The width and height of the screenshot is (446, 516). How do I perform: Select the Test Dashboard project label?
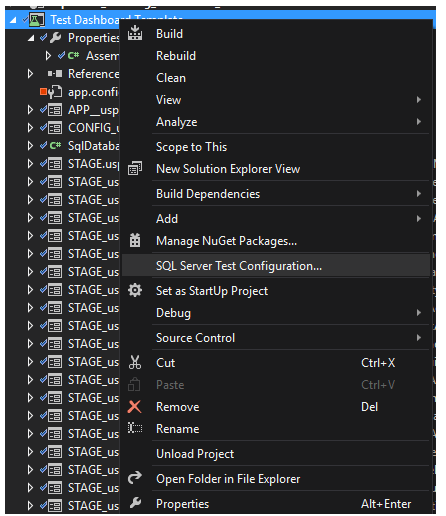click(85, 20)
